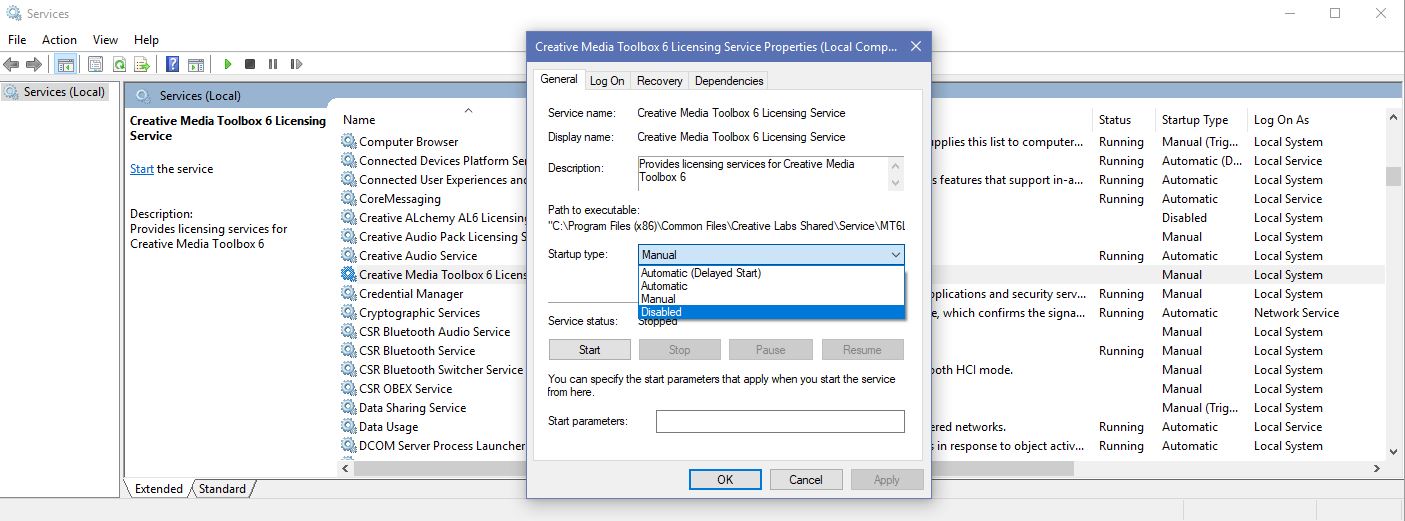This screenshot has width=1405, height=521.
Task: Switch to the Dependencies tab
Action: click(729, 81)
